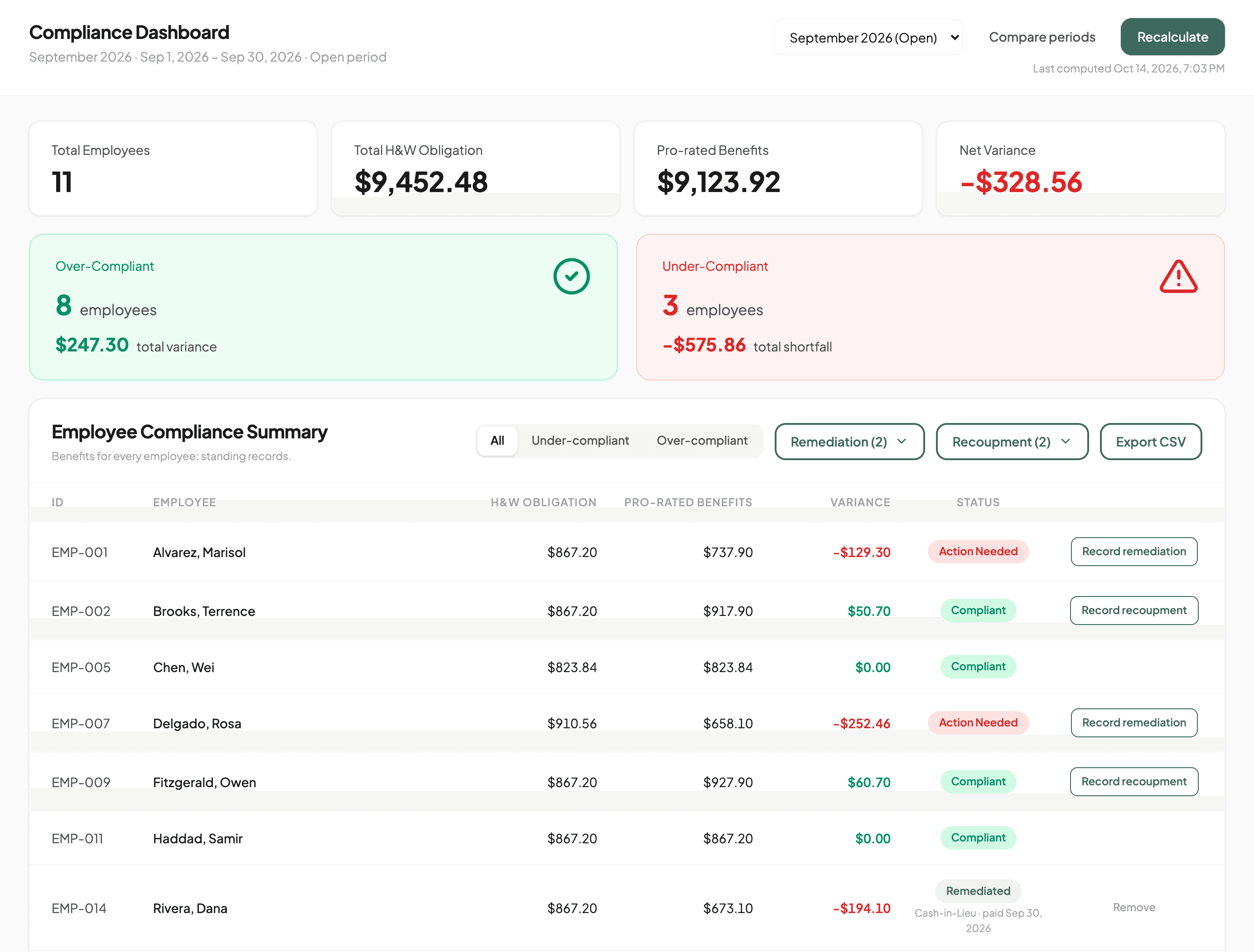
Task: Click the Over-Compliant checkmark circle icon
Action: (571, 277)
